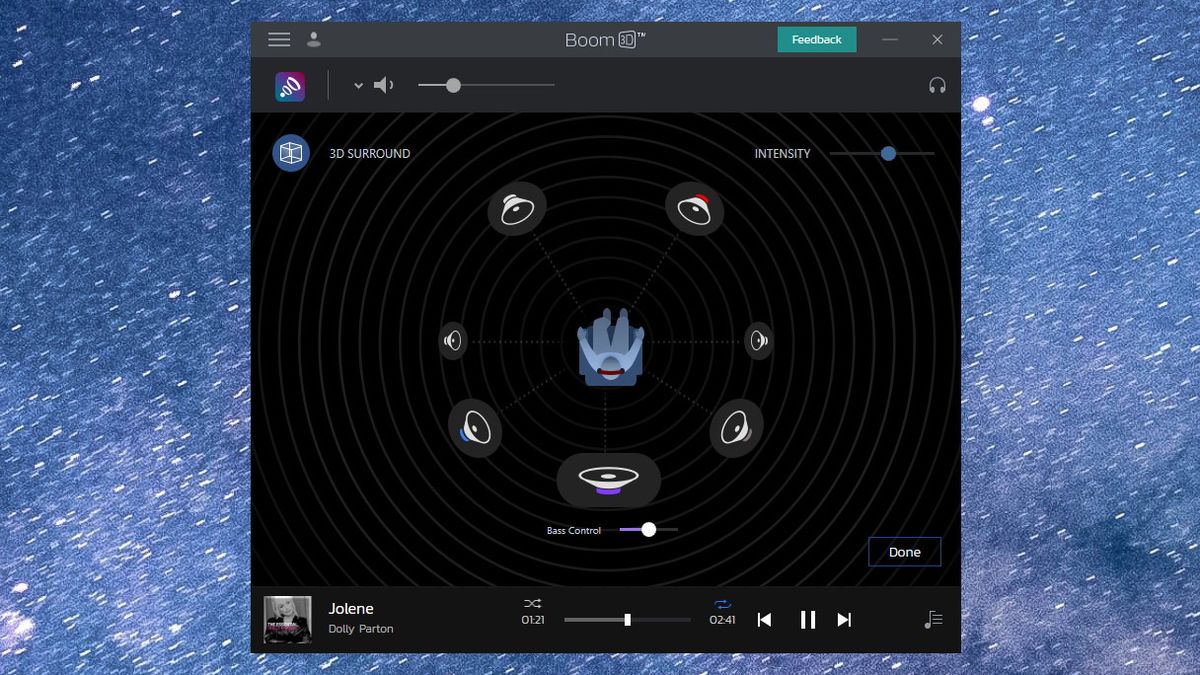Screen dimensions: 1200x675
Task: Open the playlist music note icon
Action: point(932,619)
